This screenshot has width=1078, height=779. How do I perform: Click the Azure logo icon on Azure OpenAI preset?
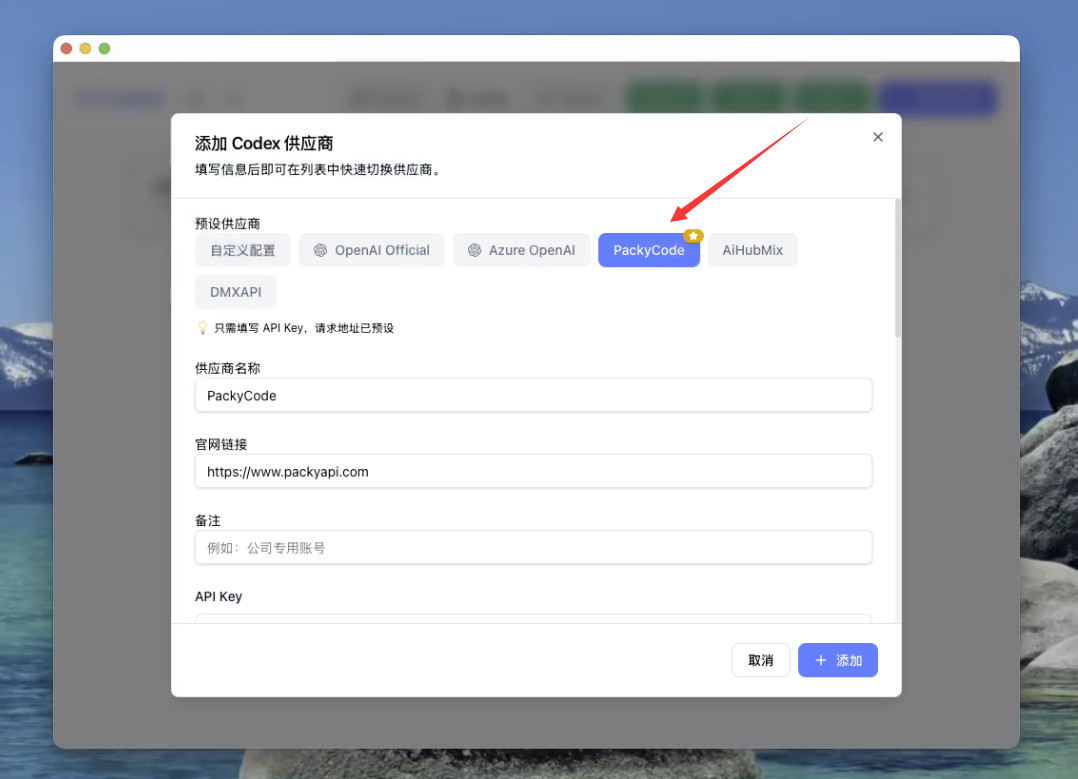[473, 250]
